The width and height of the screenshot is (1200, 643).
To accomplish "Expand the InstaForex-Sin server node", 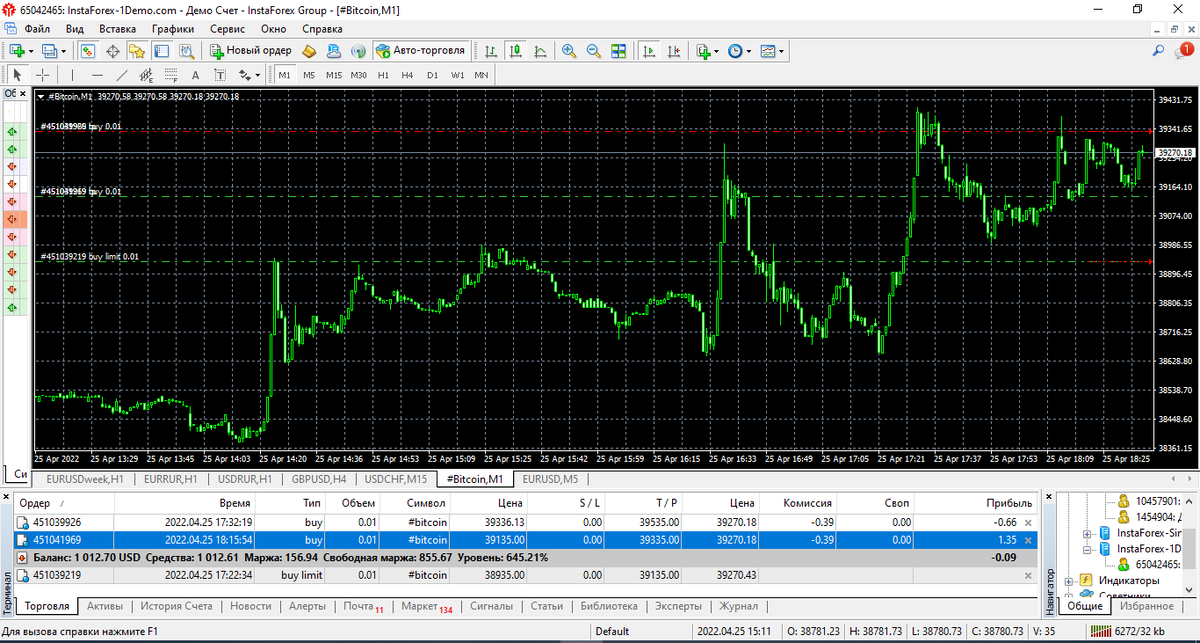I will 1087,533.
